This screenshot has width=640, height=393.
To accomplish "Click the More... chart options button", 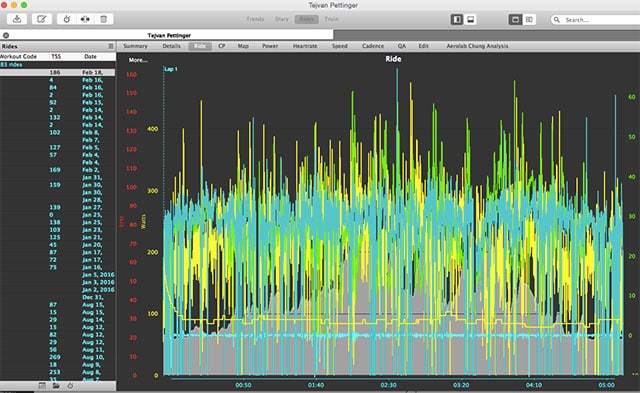I will click(138, 60).
